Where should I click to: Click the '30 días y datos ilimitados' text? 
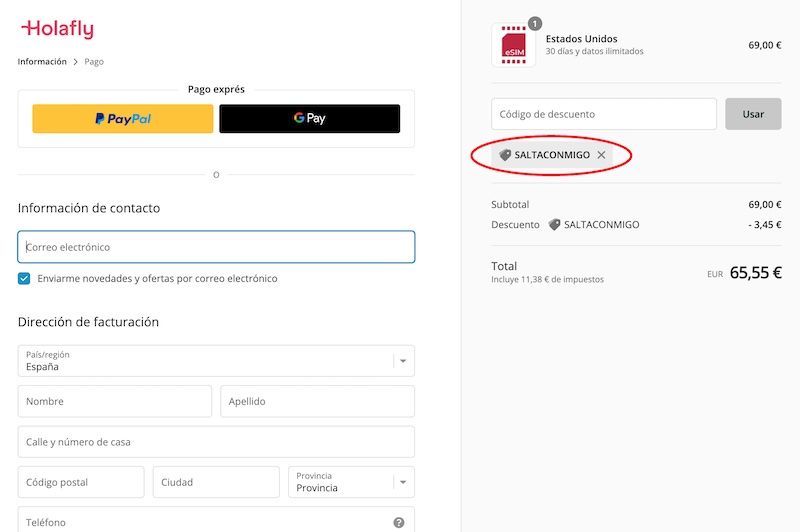594,51
